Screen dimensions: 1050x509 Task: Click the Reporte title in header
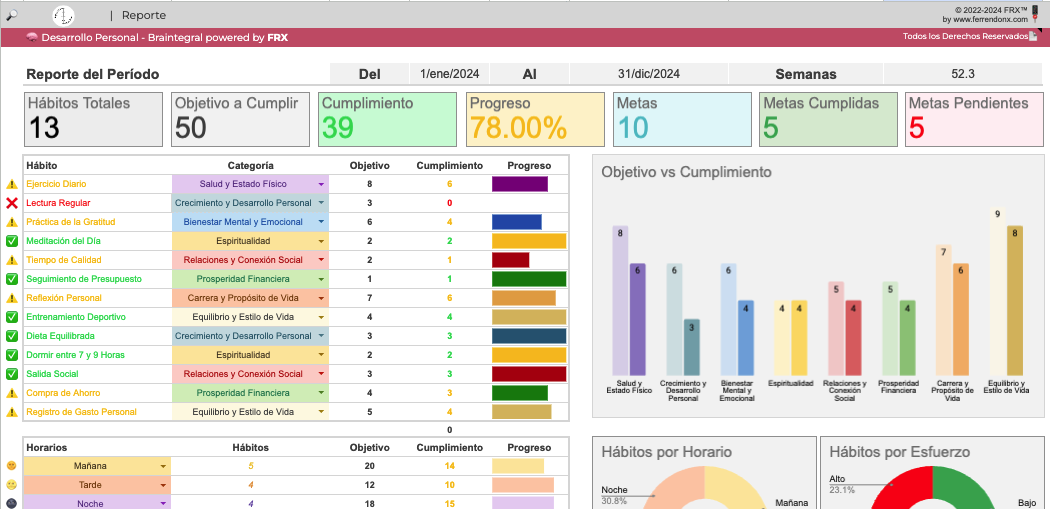click(144, 15)
